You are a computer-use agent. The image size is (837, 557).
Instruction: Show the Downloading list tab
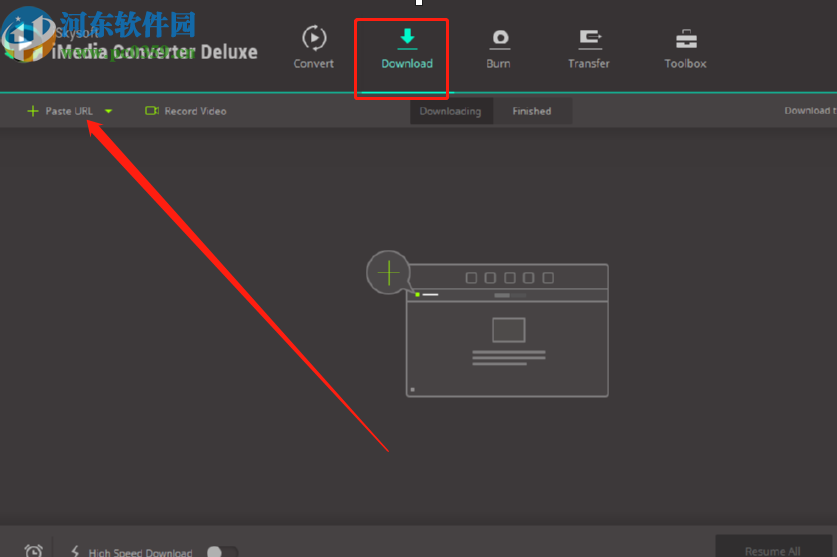(451, 111)
